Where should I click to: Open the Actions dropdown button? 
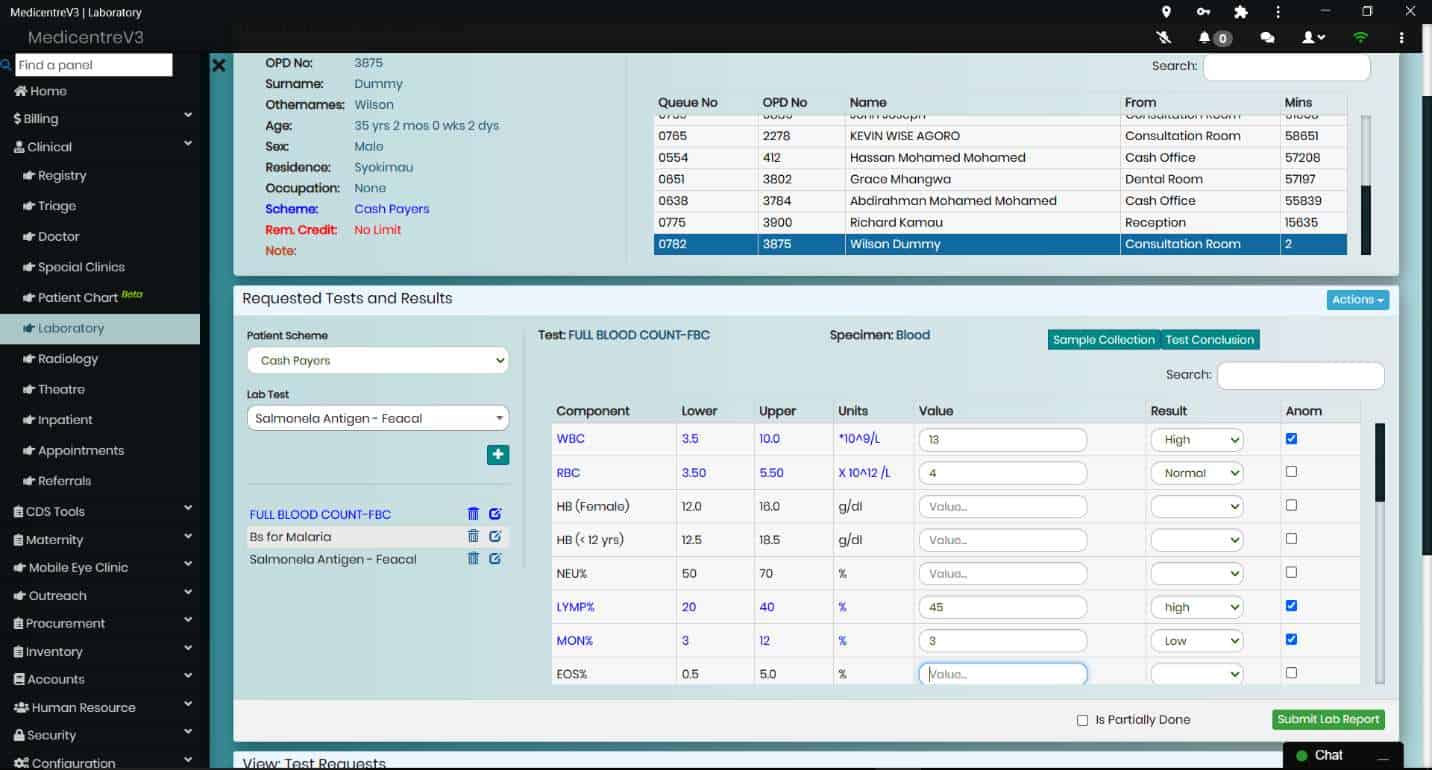coord(1358,299)
